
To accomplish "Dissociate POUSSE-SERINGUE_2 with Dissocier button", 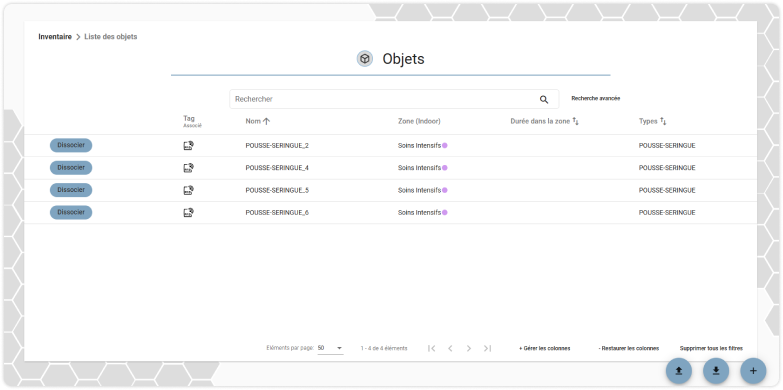I will click(71, 145).
